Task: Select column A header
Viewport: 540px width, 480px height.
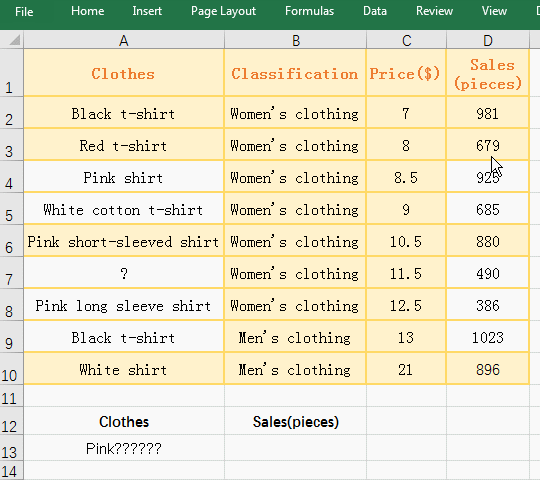Action: pyautogui.click(x=124, y=40)
